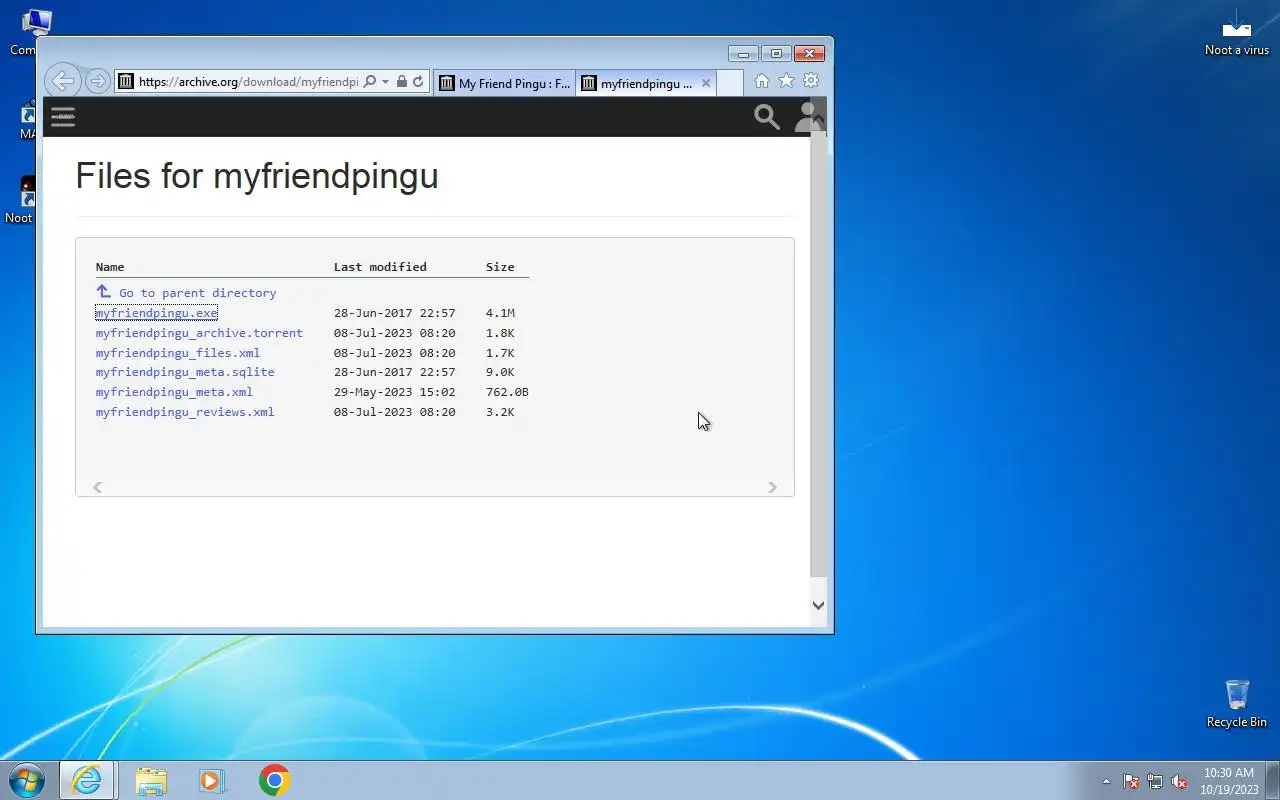
Task: Open the address bar dropdown arrow
Action: click(x=385, y=82)
